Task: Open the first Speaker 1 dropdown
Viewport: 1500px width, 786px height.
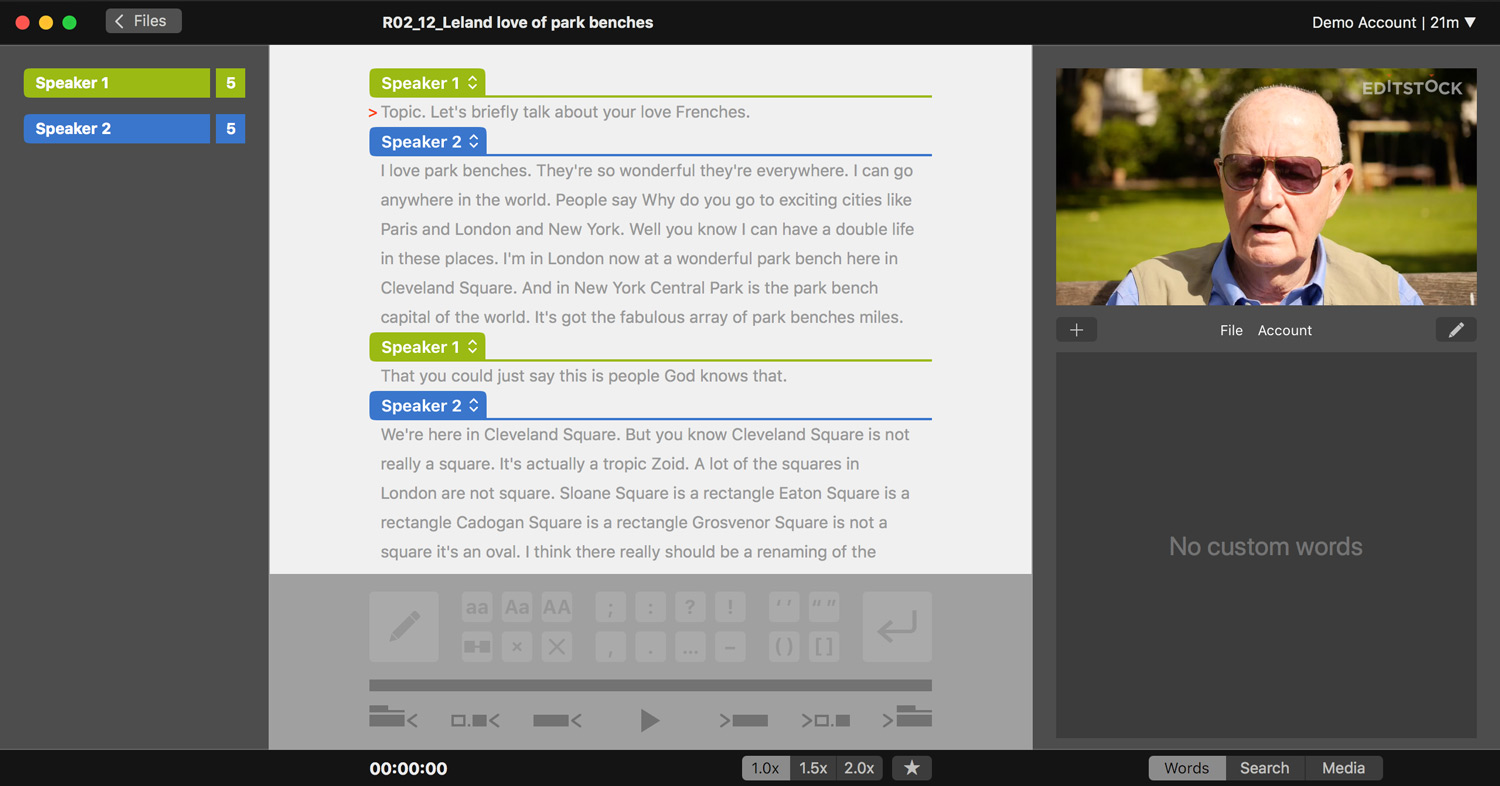Action: pyautogui.click(x=428, y=83)
